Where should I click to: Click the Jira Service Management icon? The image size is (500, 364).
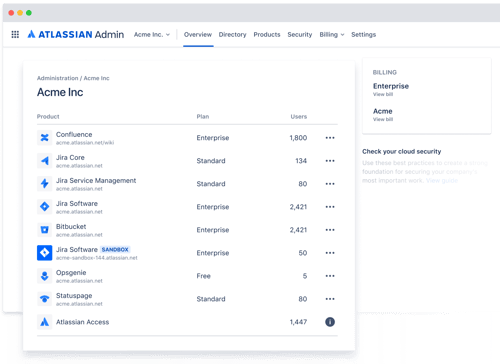tap(45, 184)
